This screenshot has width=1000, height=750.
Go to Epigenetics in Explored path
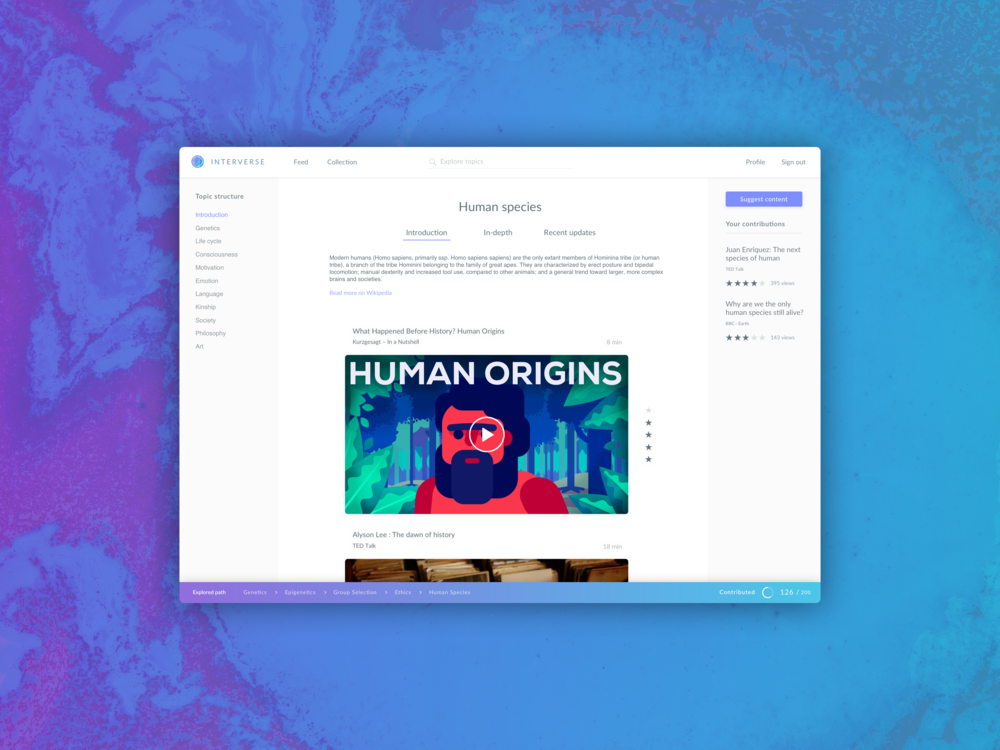coord(300,592)
